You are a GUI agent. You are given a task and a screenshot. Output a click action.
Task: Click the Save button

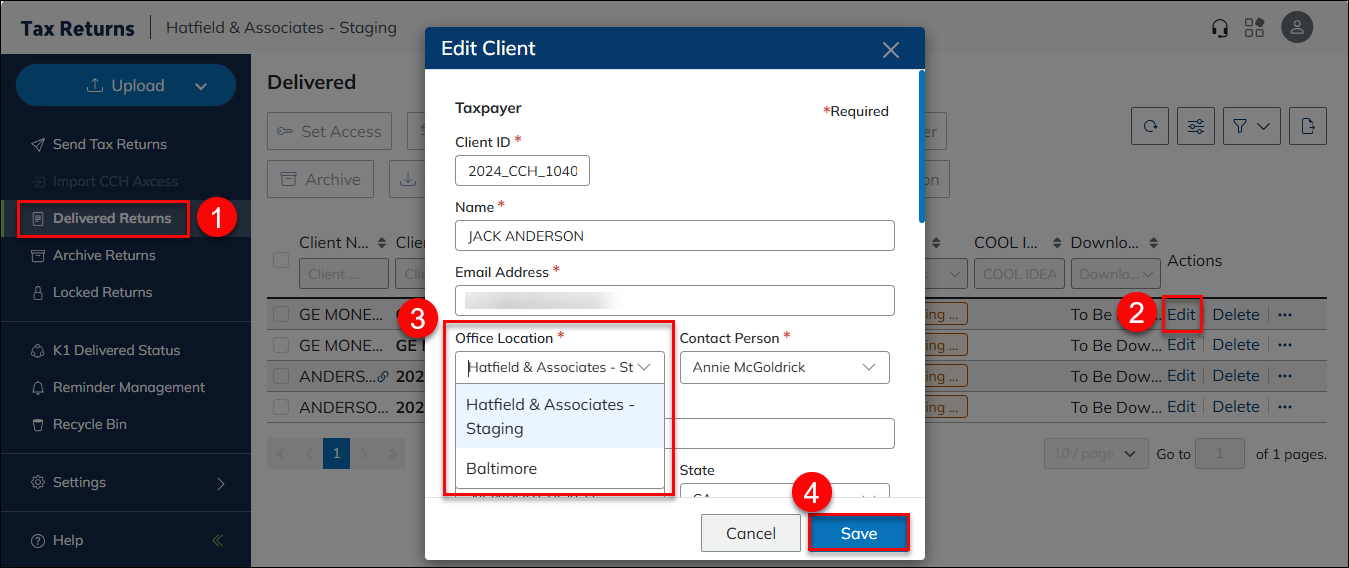click(x=858, y=533)
